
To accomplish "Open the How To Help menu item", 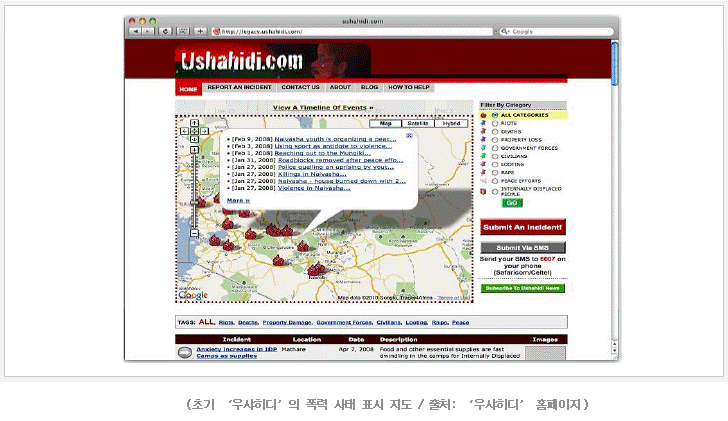I will 409,87.
